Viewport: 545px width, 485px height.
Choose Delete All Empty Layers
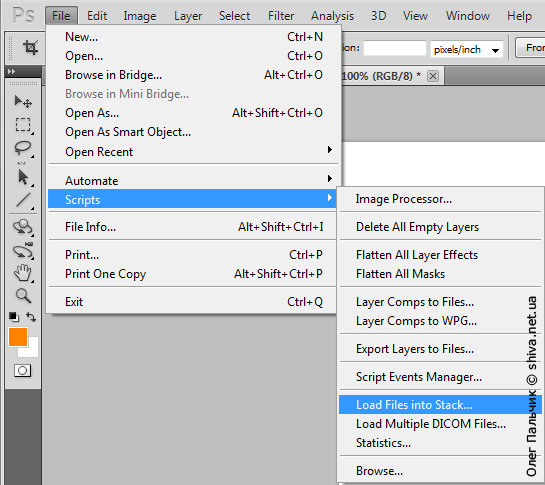440,227
